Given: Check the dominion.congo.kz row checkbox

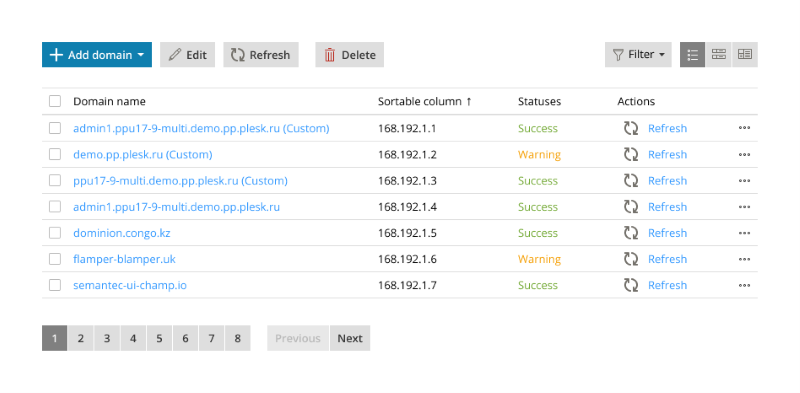Looking at the screenshot, I should point(55,233).
